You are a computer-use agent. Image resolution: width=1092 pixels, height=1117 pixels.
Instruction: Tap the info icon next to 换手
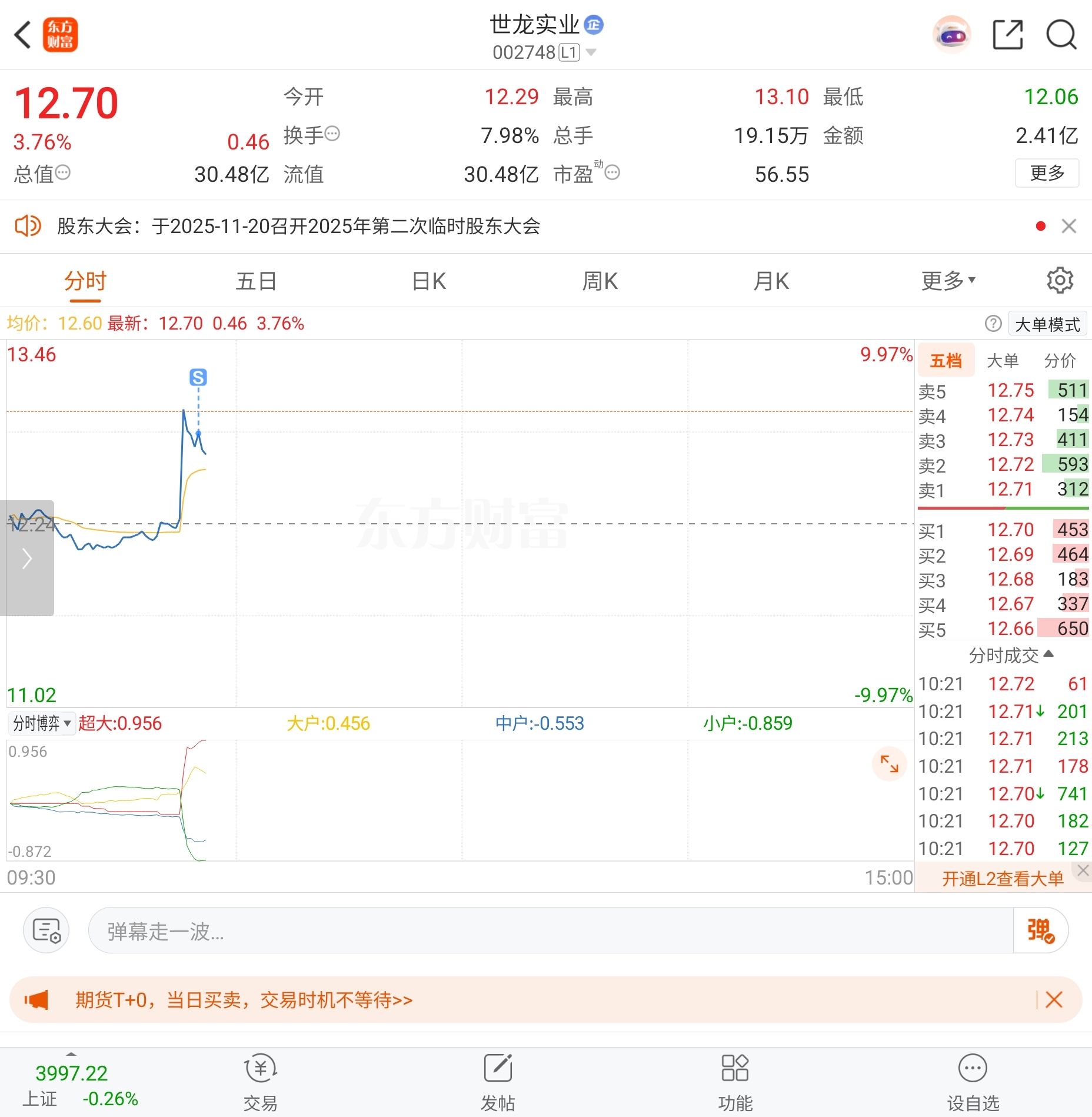(x=332, y=134)
